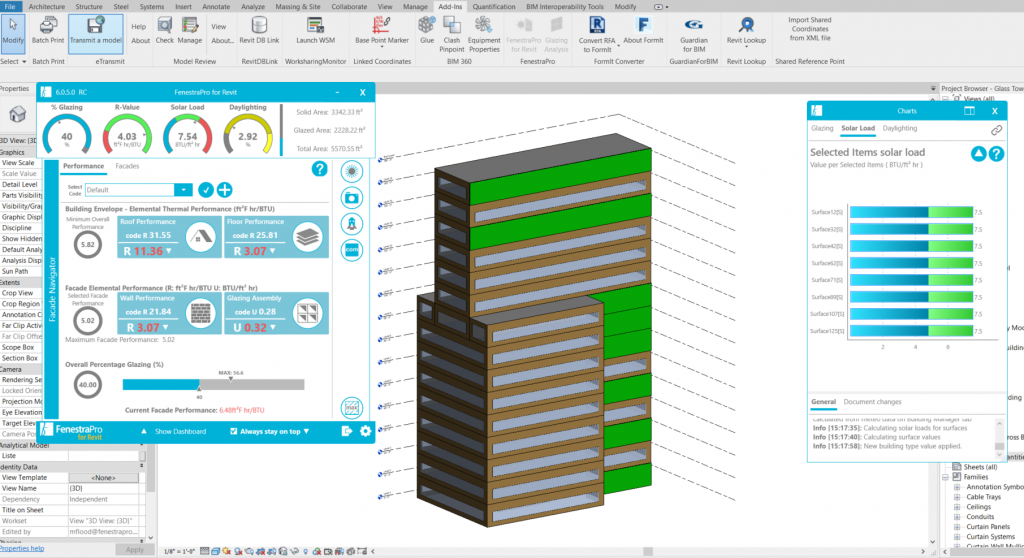Click the Surface12[S] solar load bar
Screen dimensions: 1024x558
[x=911, y=212]
